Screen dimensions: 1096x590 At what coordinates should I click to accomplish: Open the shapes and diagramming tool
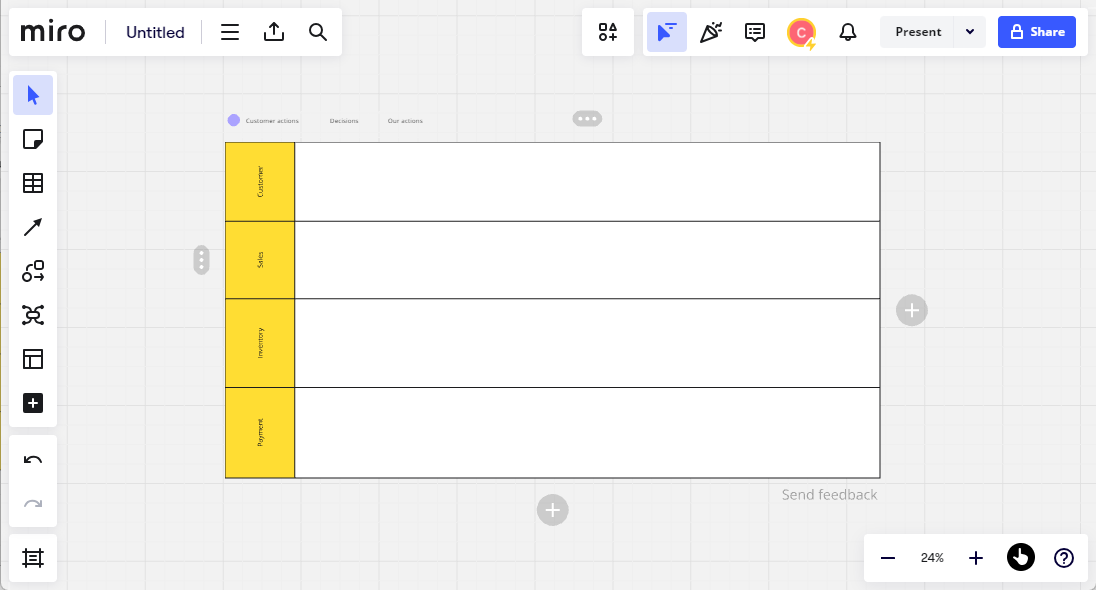click(33, 271)
